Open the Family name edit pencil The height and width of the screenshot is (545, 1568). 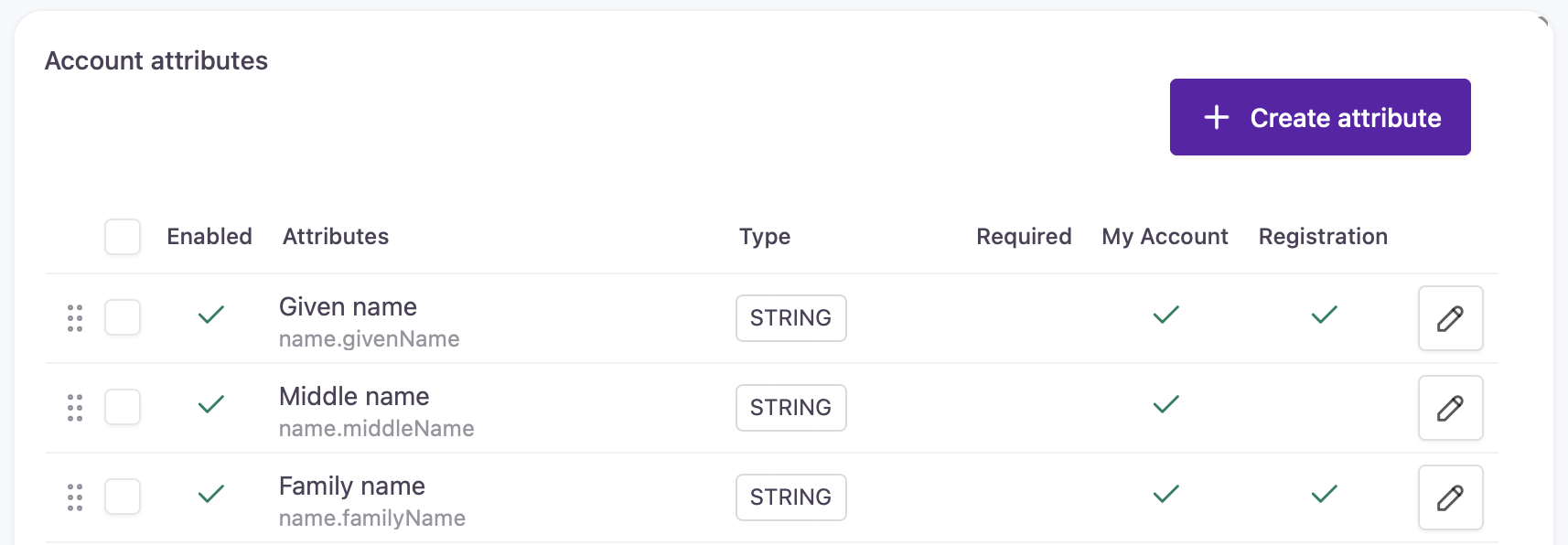[1450, 497]
